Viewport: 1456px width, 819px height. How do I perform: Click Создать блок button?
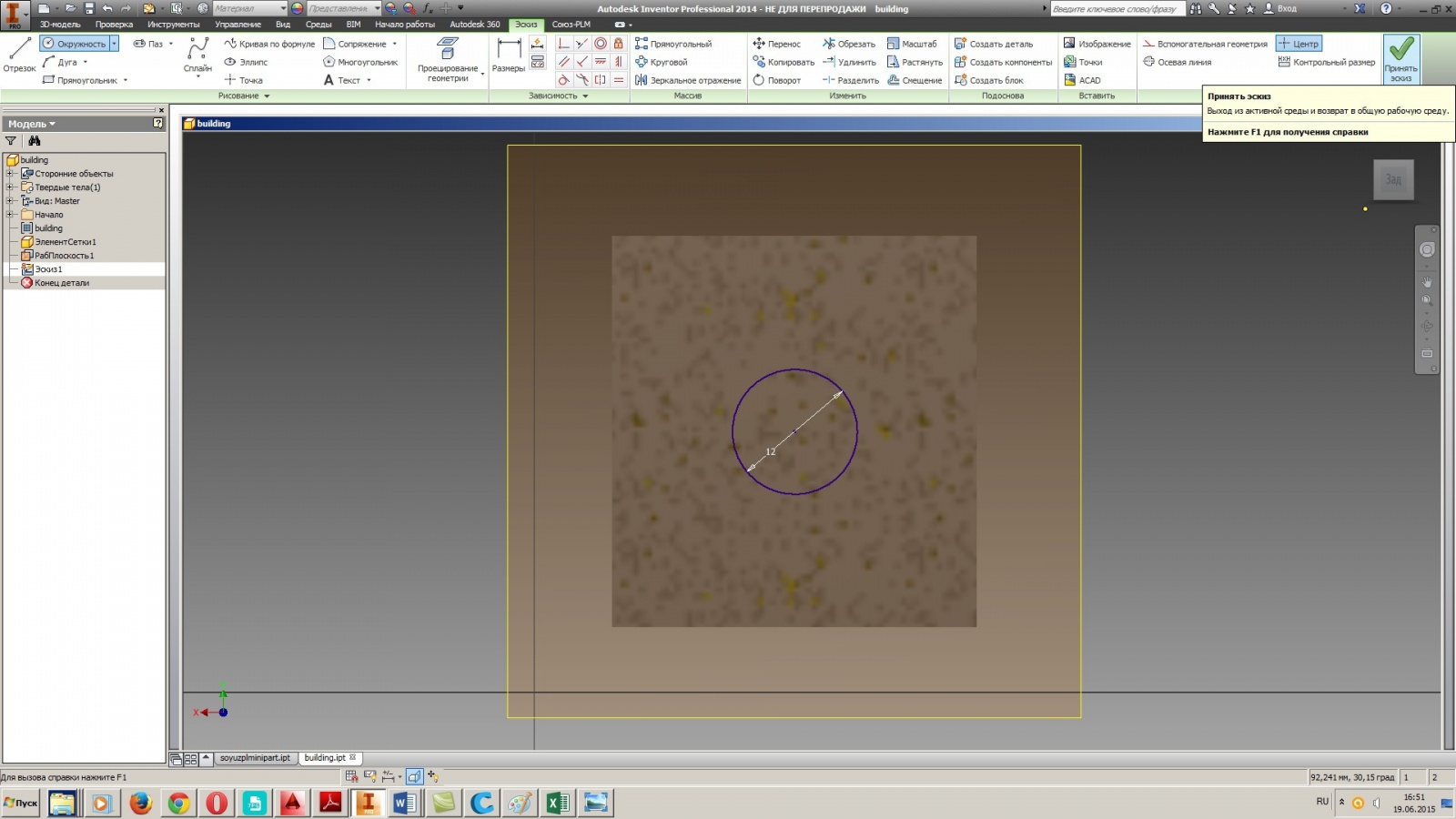[x=988, y=80]
